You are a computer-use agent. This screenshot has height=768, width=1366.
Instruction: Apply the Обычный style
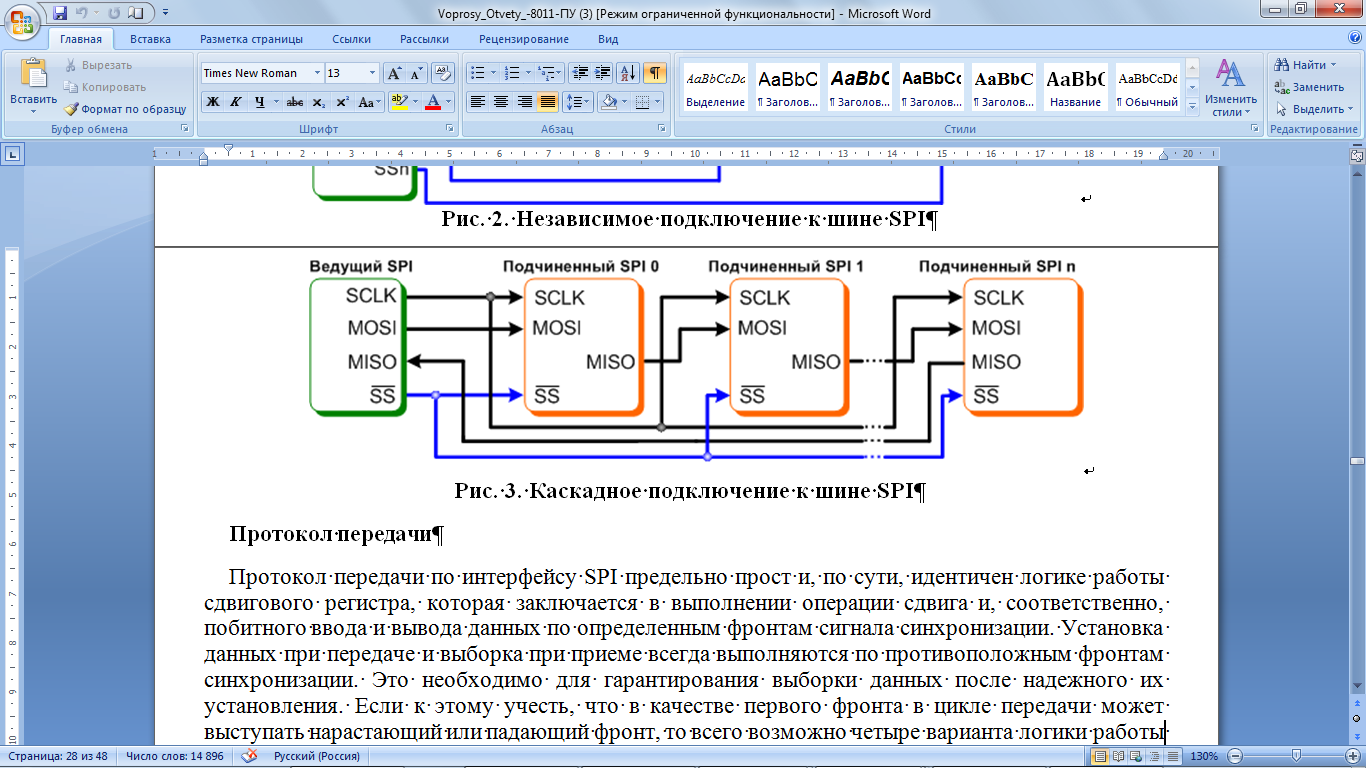pos(1148,88)
